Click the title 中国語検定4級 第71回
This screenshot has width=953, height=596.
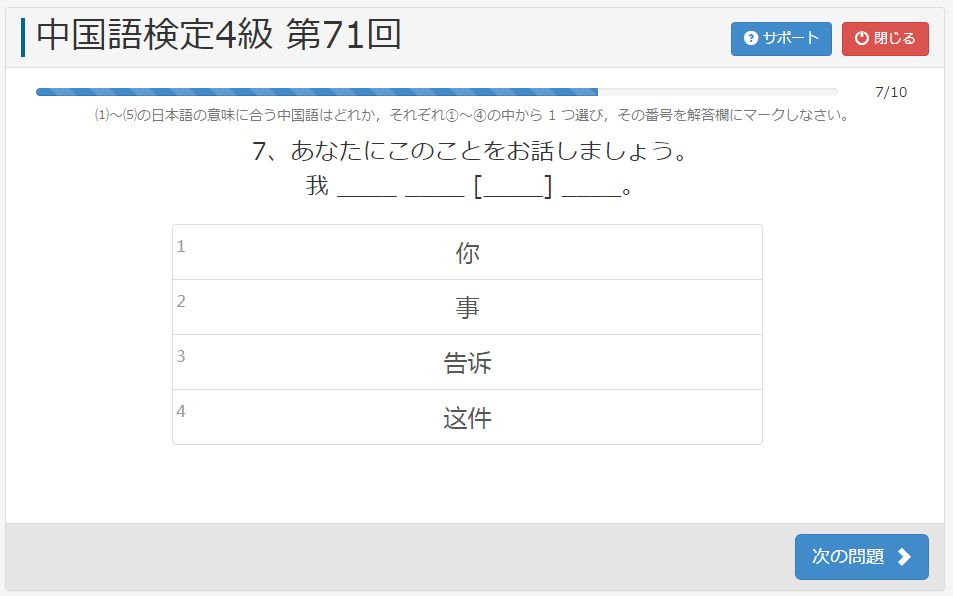coord(219,35)
